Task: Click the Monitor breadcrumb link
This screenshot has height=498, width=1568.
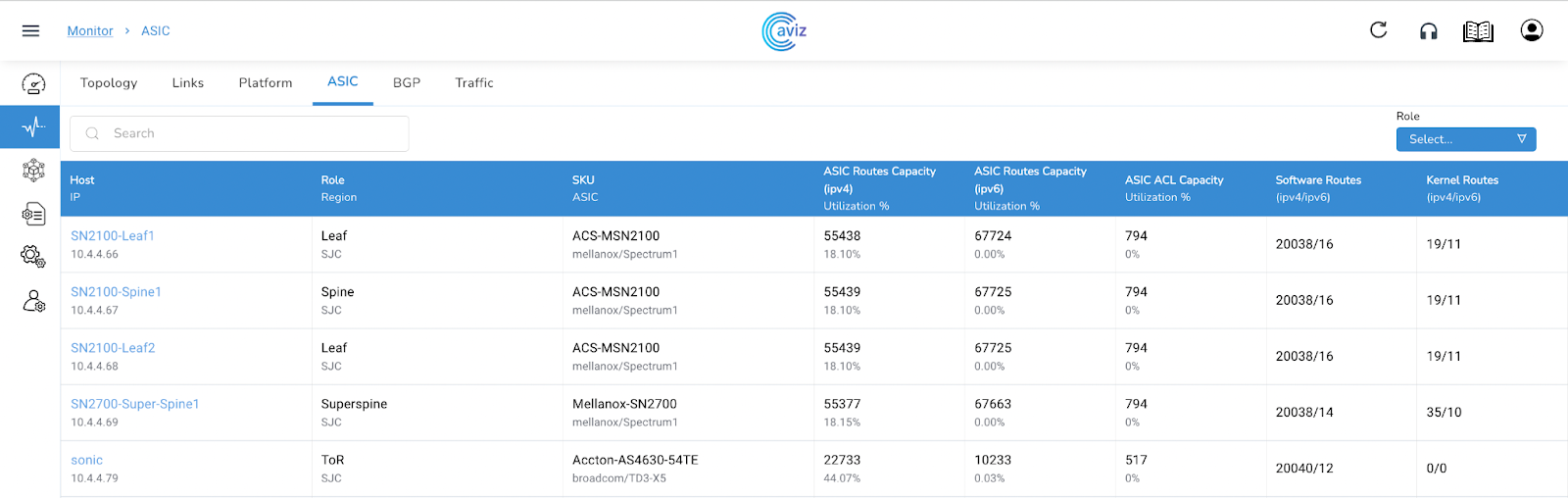Action: pyautogui.click(x=90, y=31)
